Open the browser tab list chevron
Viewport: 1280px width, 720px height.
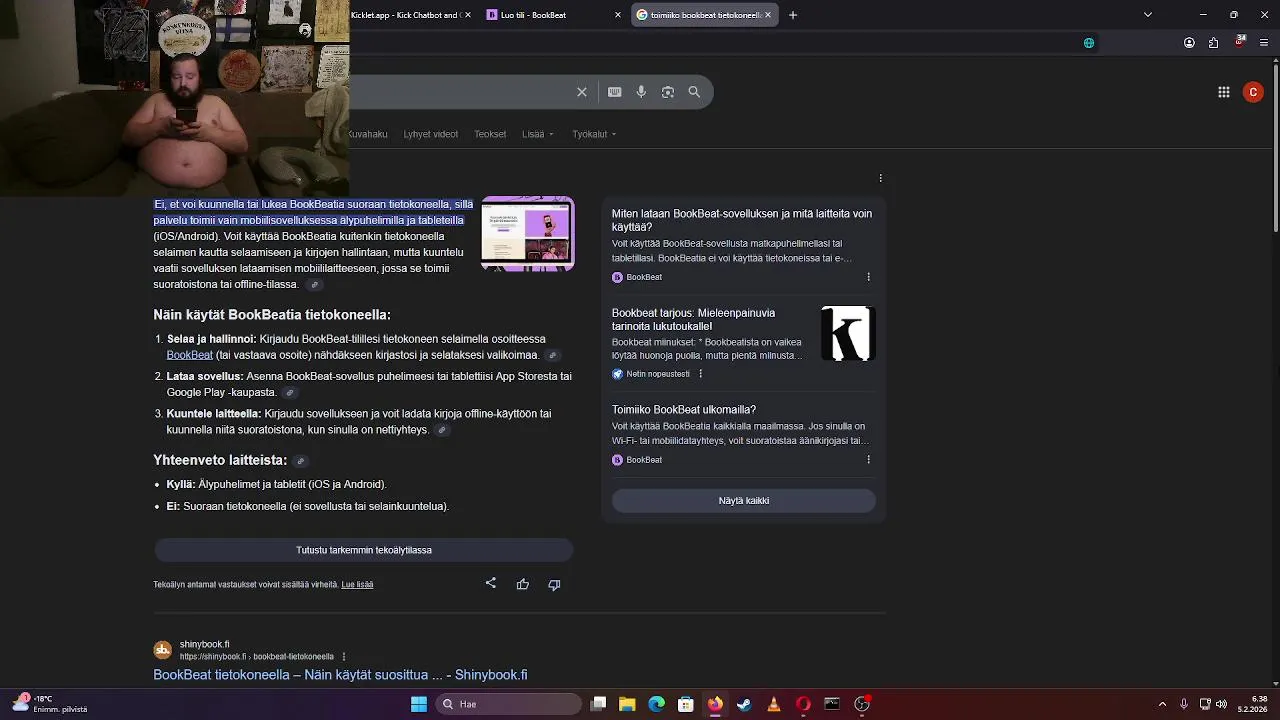click(1148, 15)
